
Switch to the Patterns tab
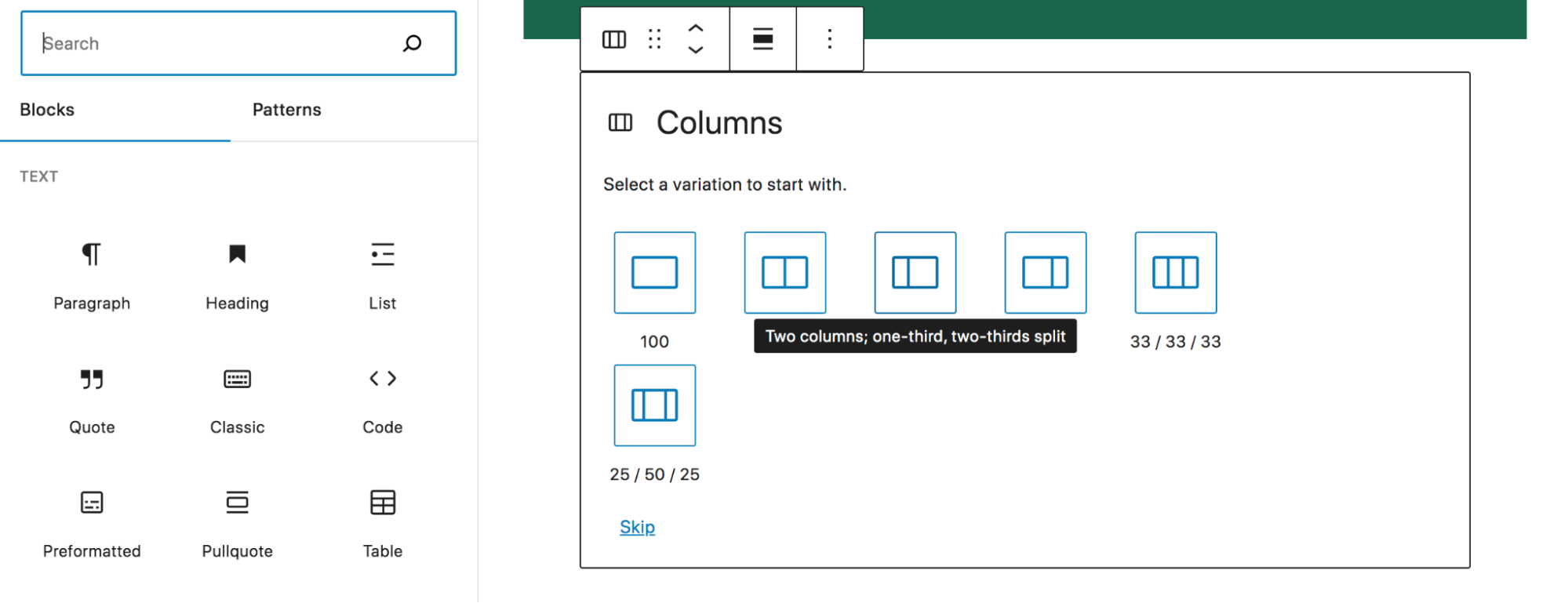coord(286,110)
